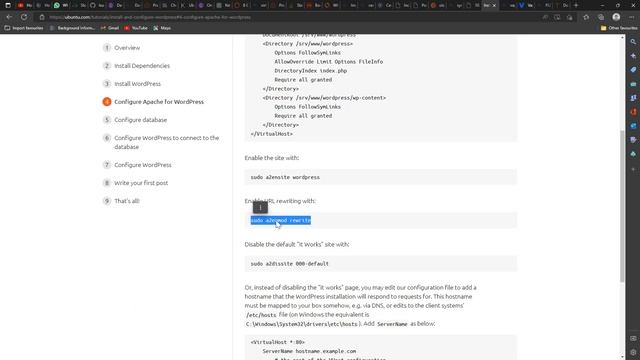
Task: Close the active browser tab
Action: (x=494, y=5)
